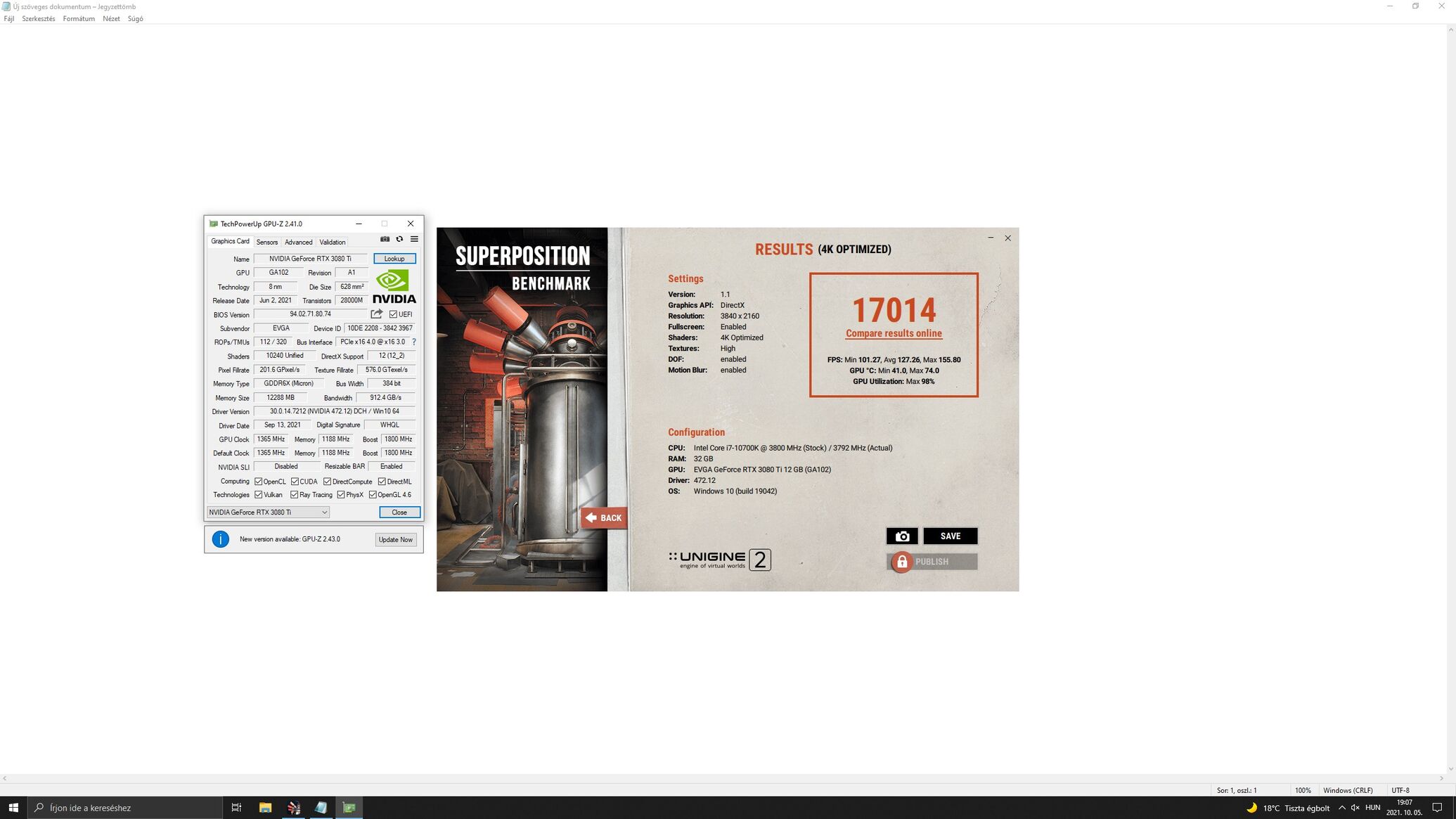Open the GPU selection dropdown in GPU-Z
Viewport: 1456px width, 819px height.
(x=268, y=512)
